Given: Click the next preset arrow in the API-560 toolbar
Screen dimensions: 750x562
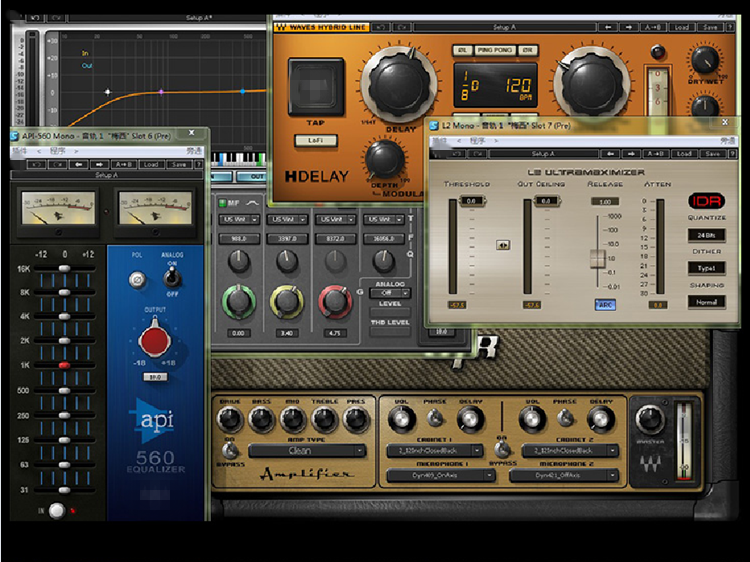Looking at the screenshot, I should [99, 165].
